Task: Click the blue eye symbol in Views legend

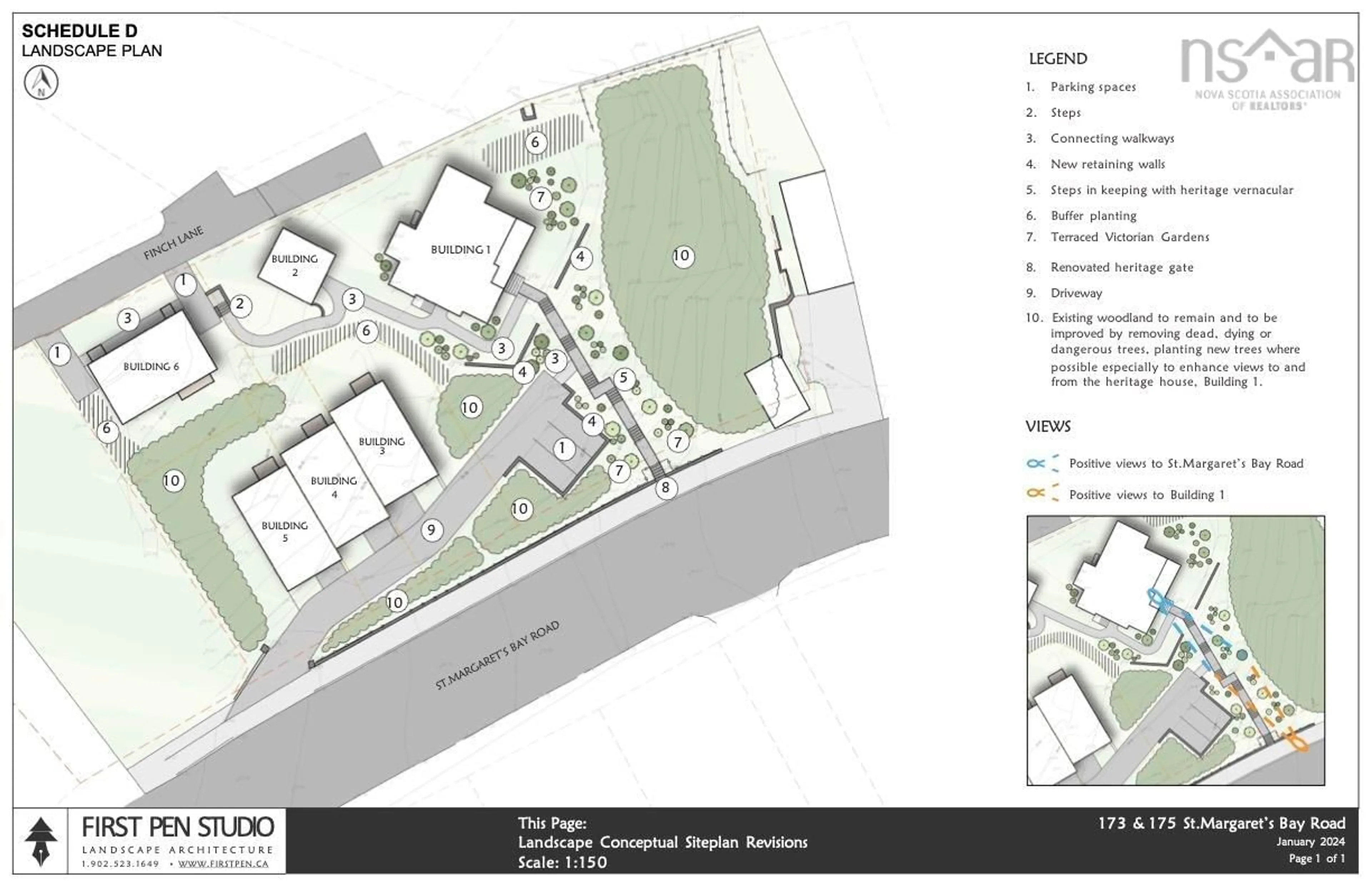Action: coord(1035,464)
